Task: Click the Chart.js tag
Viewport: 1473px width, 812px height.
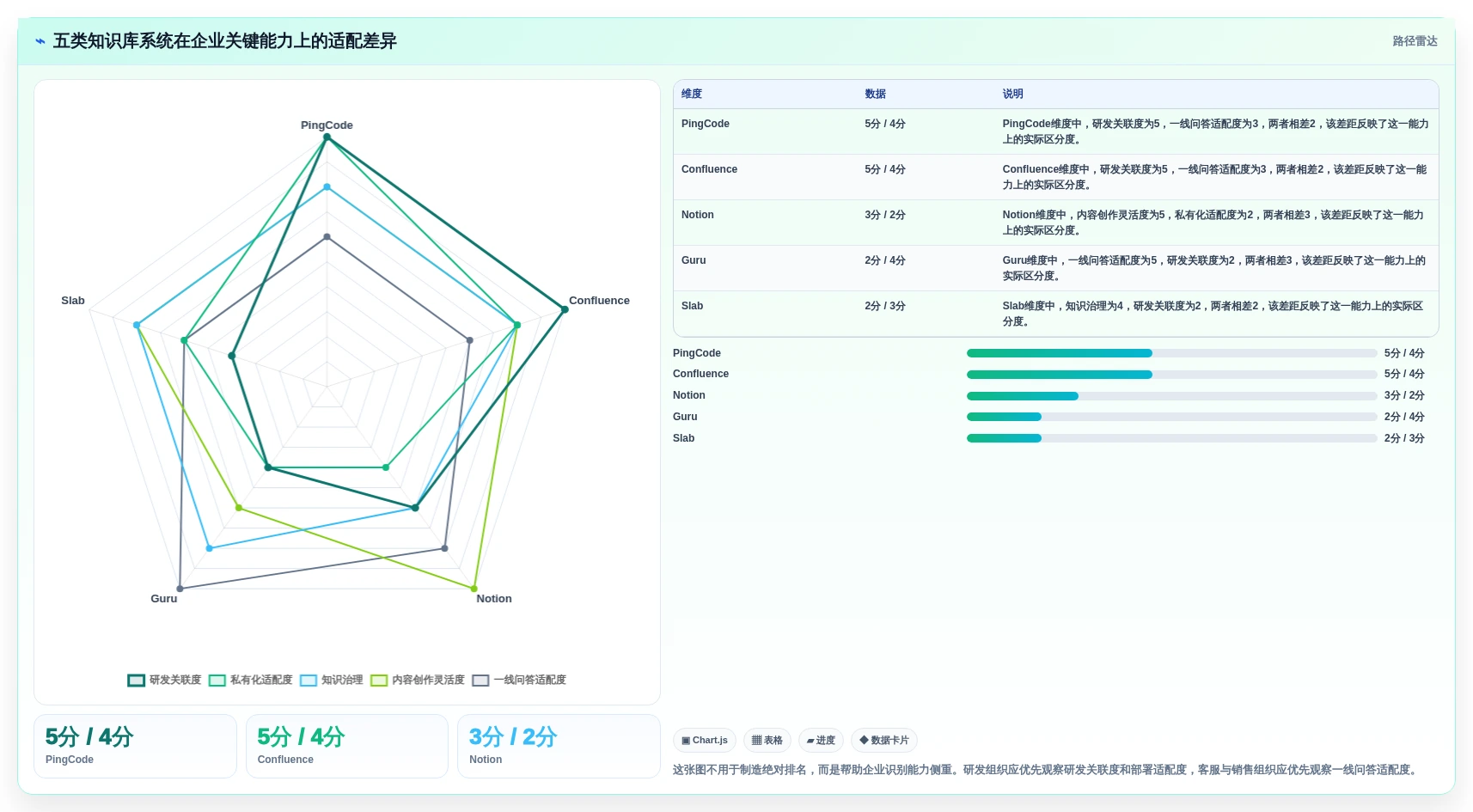Action: tap(705, 740)
